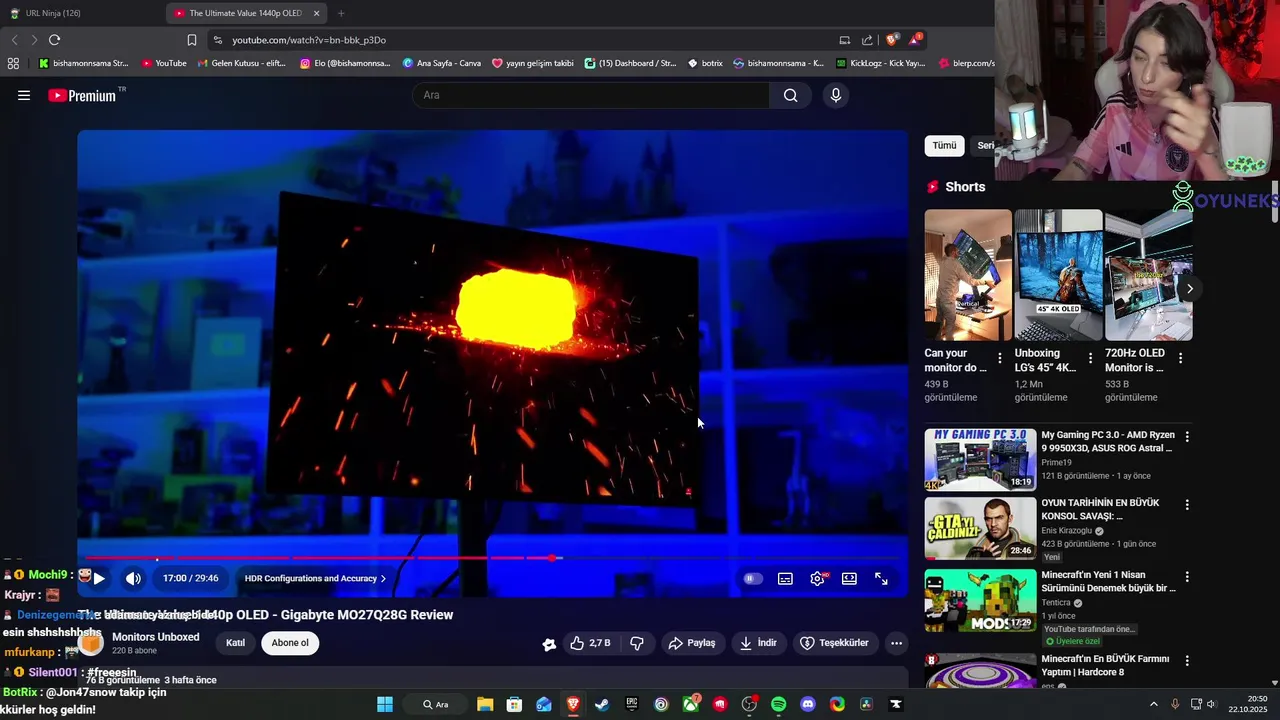This screenshot has width=1280, height=720.
Task: Open options for 'Unboxing LG's 45"' Short
Action: click(x=1090, y=358)
